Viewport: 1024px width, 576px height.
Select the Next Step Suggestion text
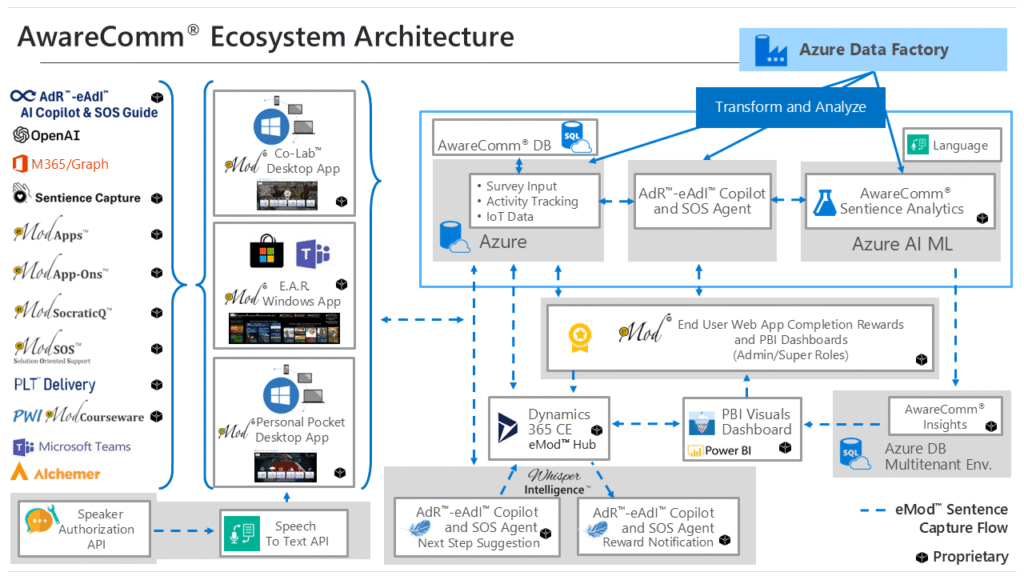[x=479, y=543]
